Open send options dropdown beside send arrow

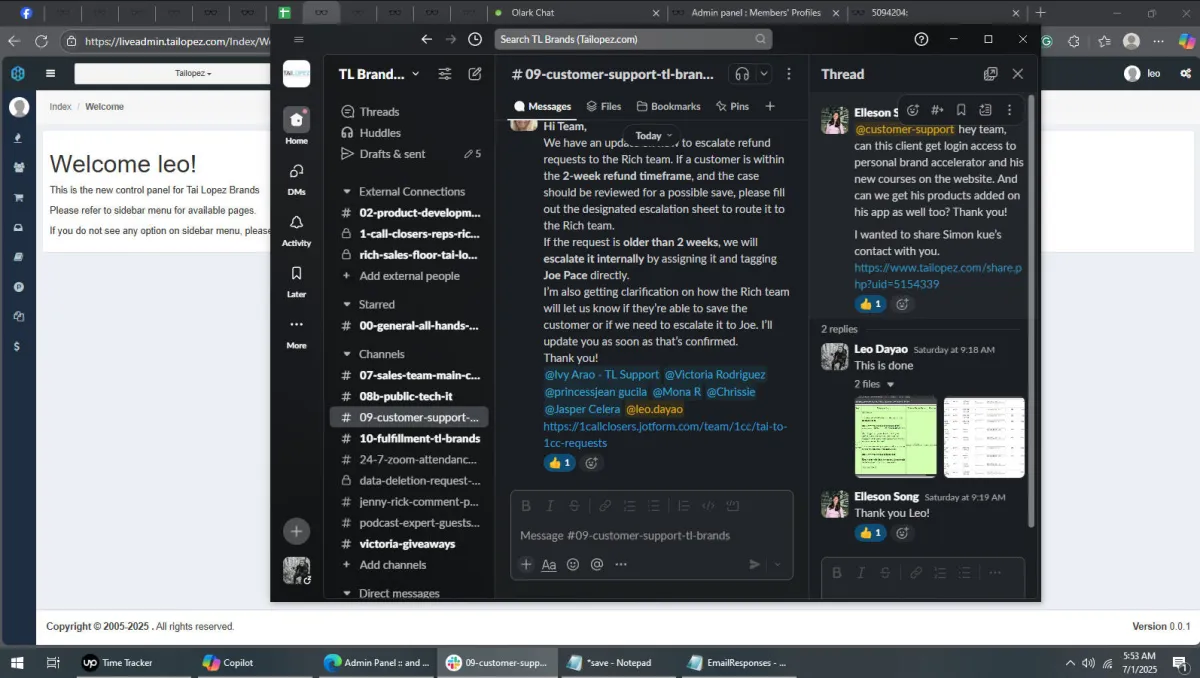pyautogui.click(x=778, y=564)
